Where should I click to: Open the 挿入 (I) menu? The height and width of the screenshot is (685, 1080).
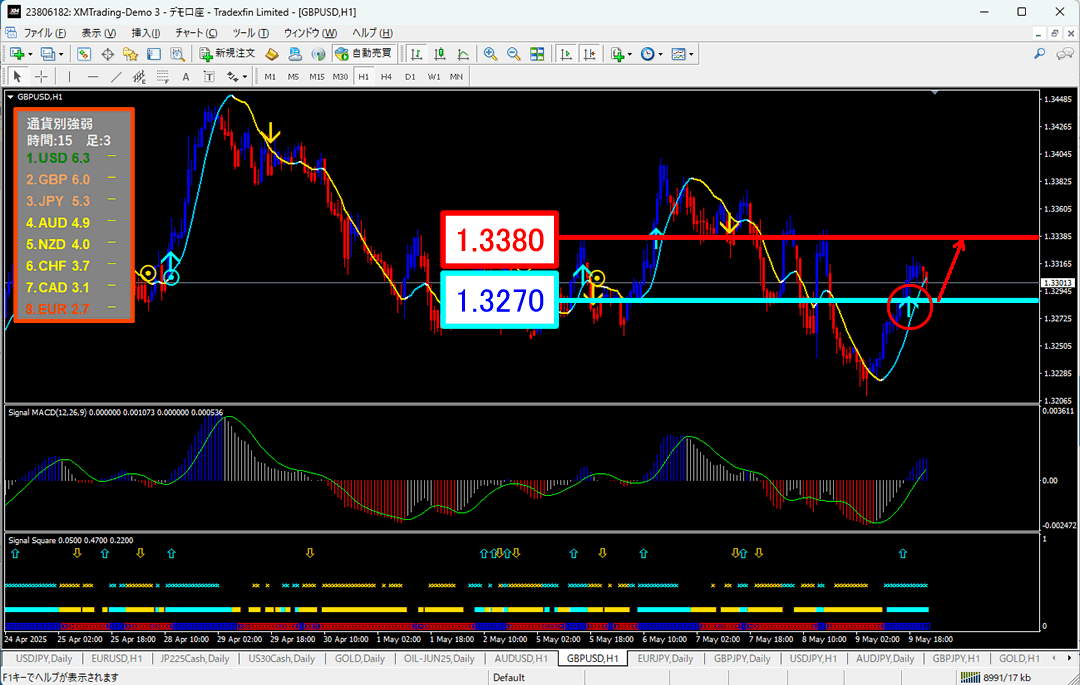145,32
